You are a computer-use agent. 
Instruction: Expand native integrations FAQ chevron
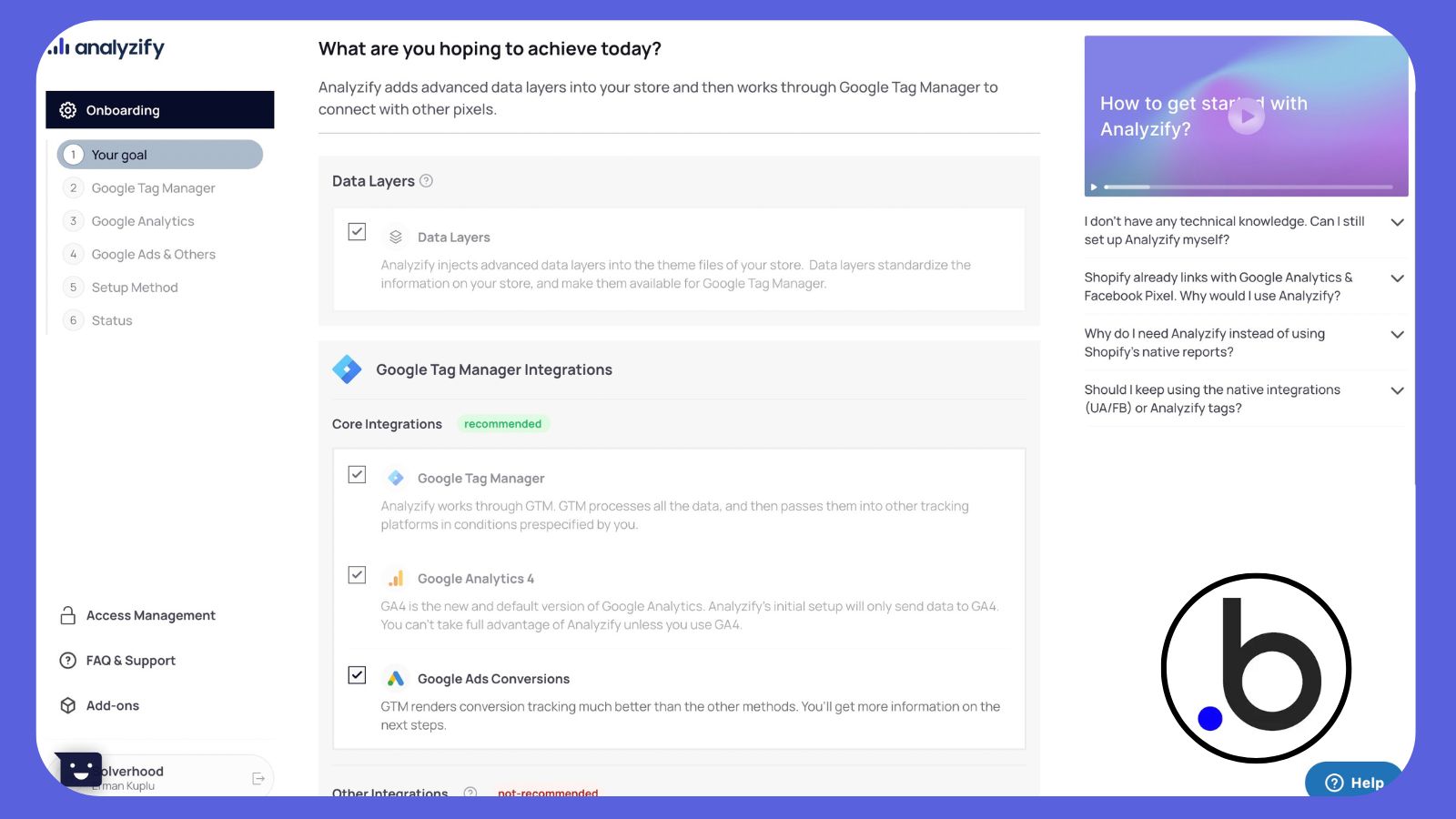pos(1398,390)
